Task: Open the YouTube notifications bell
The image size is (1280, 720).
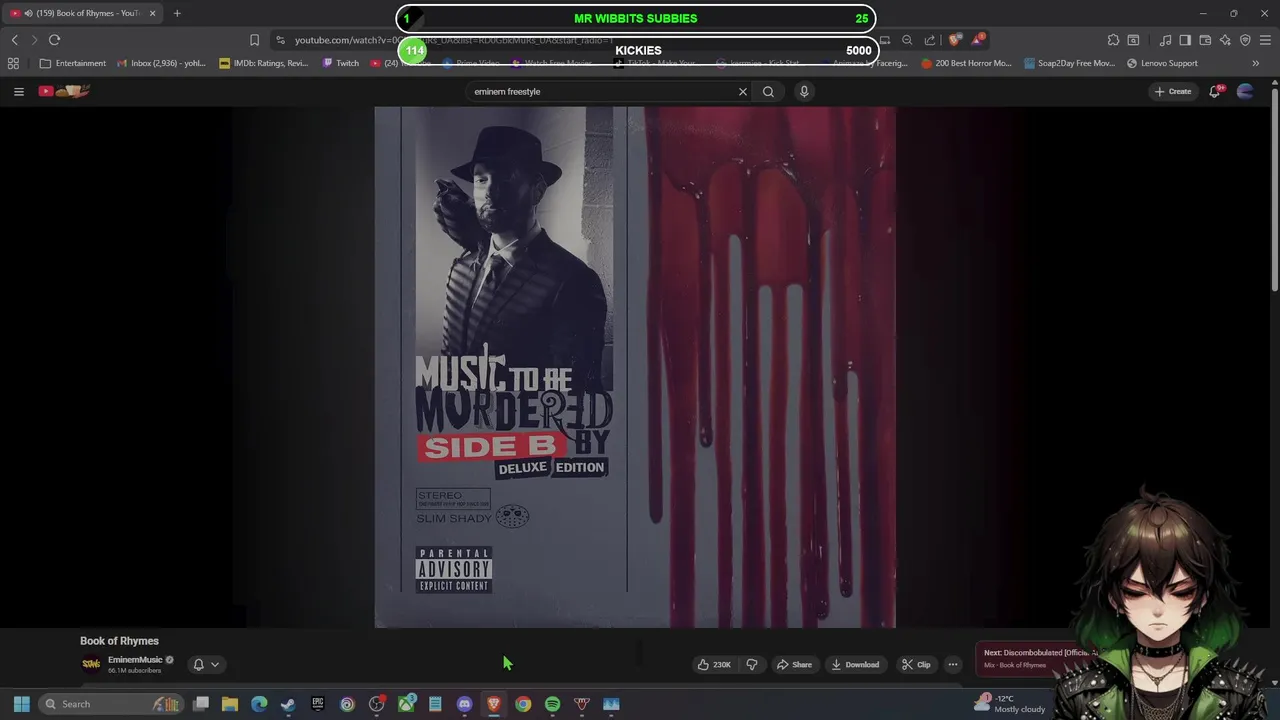Action: (1215, 91)
